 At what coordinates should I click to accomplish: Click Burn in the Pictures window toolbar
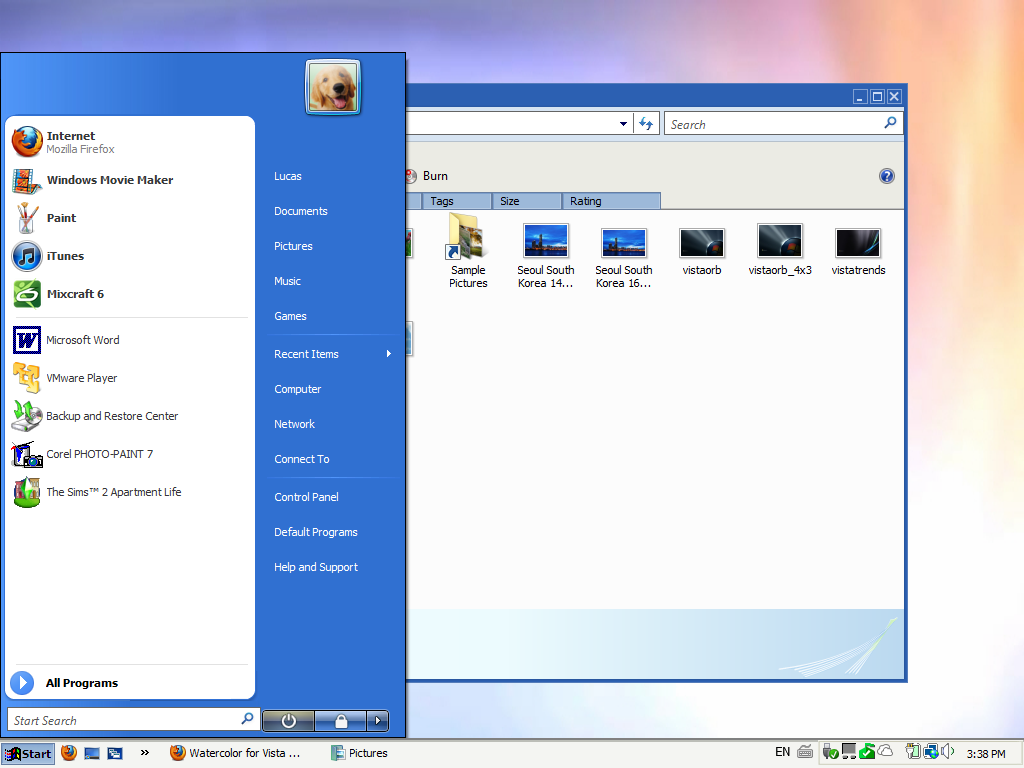click(428, 176)
